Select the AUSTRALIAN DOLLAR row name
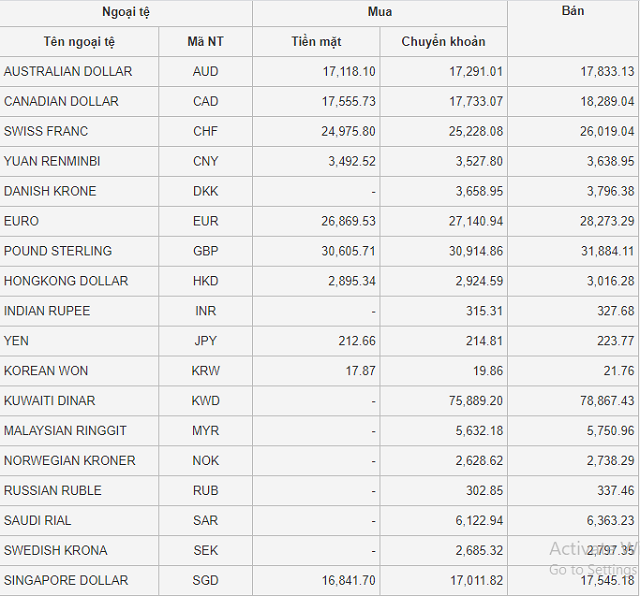Viewport: 640px width, 596px height. coord(68,72)
